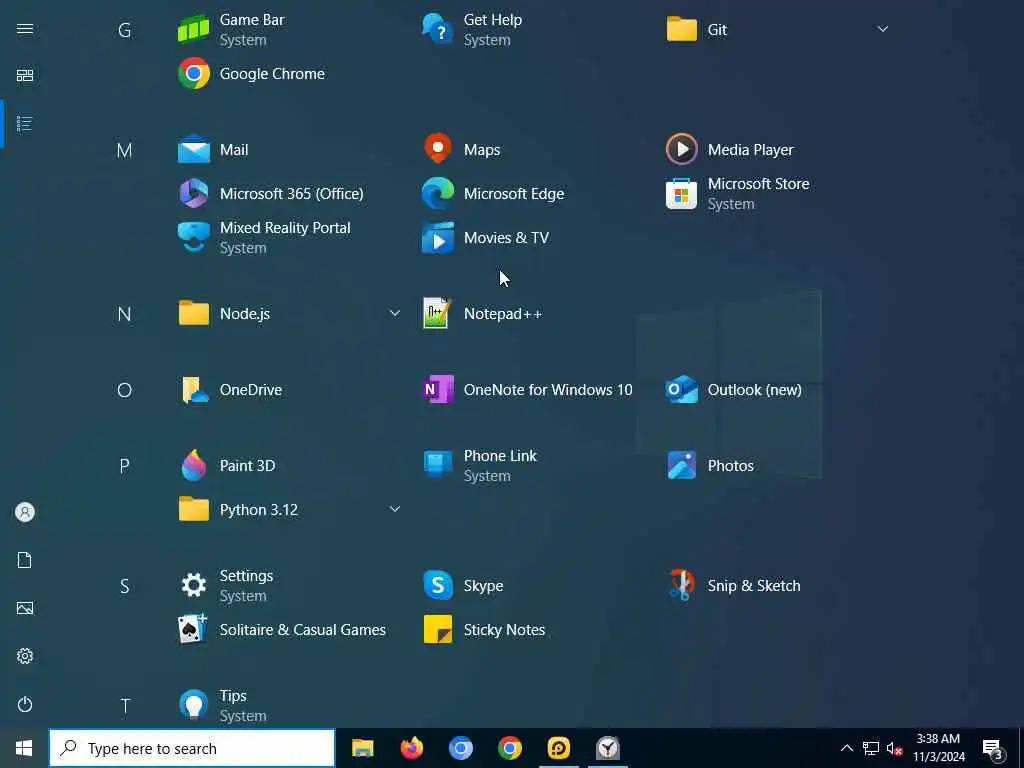Open the taskbar clock and date
The height and width of the screenshot is (768, 1024).
[938, 748]
